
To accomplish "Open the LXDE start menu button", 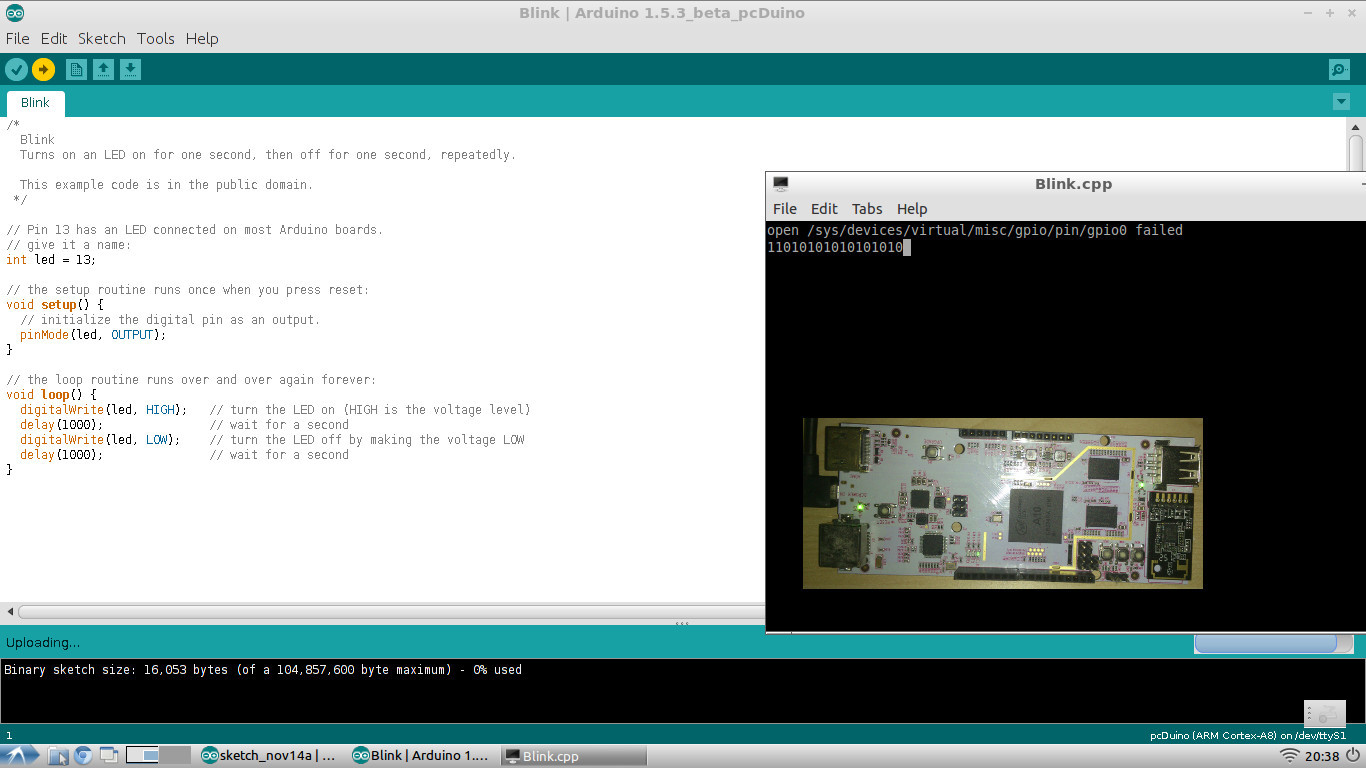I will point(21,756).
